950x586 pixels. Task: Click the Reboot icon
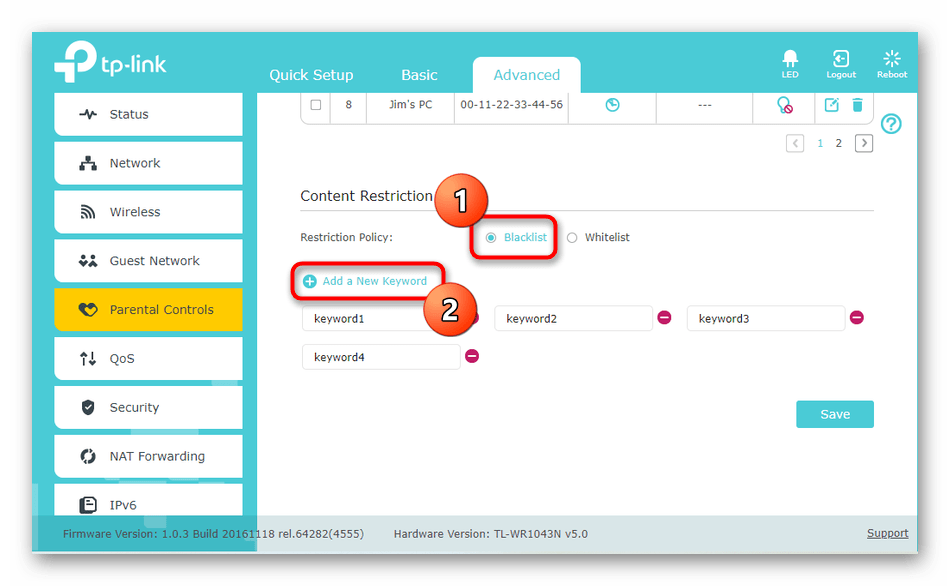(892, 61)
